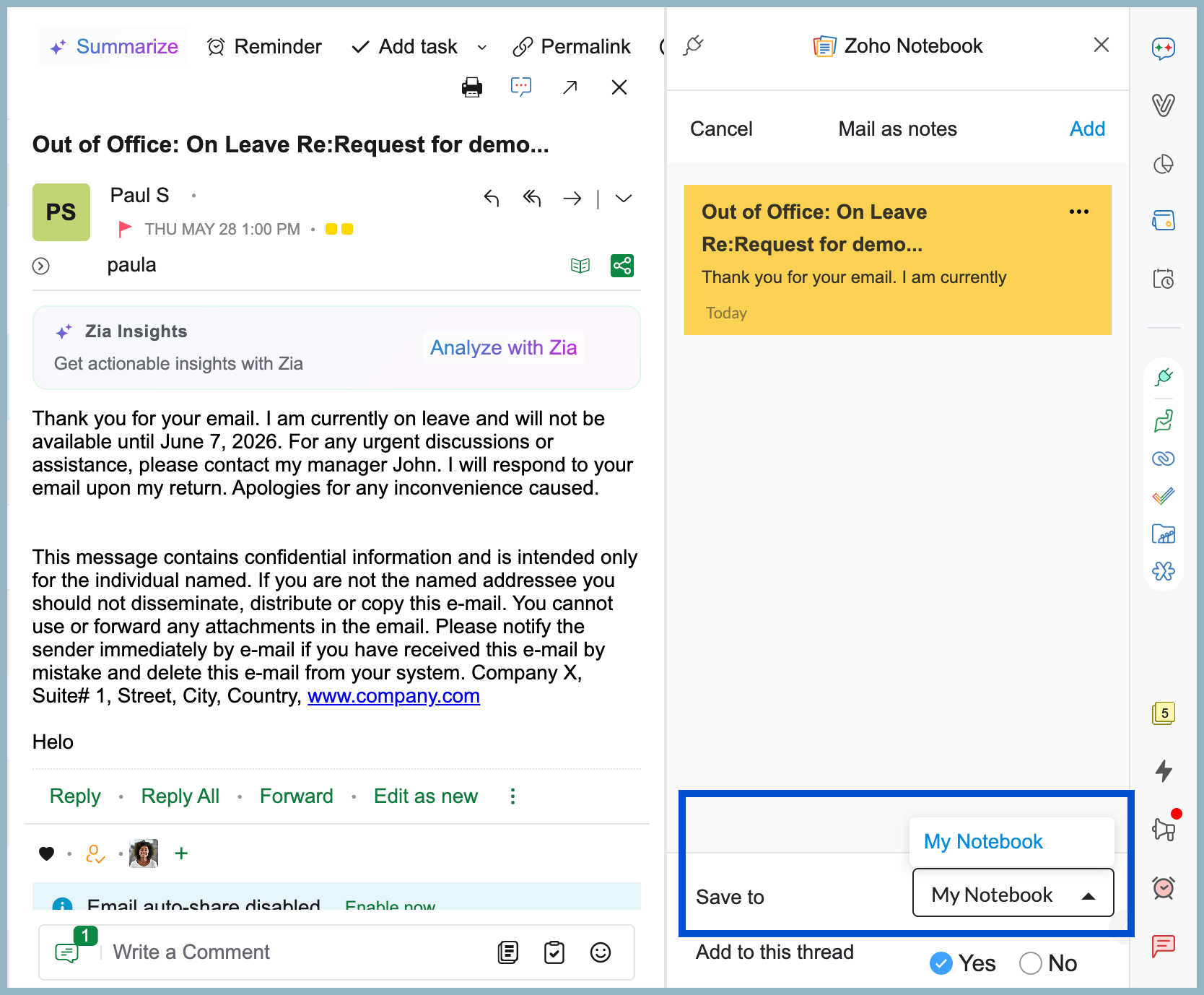Click the black heart reaction
The height and width of the screenshot is (995, 1204).
coord(47,853)
